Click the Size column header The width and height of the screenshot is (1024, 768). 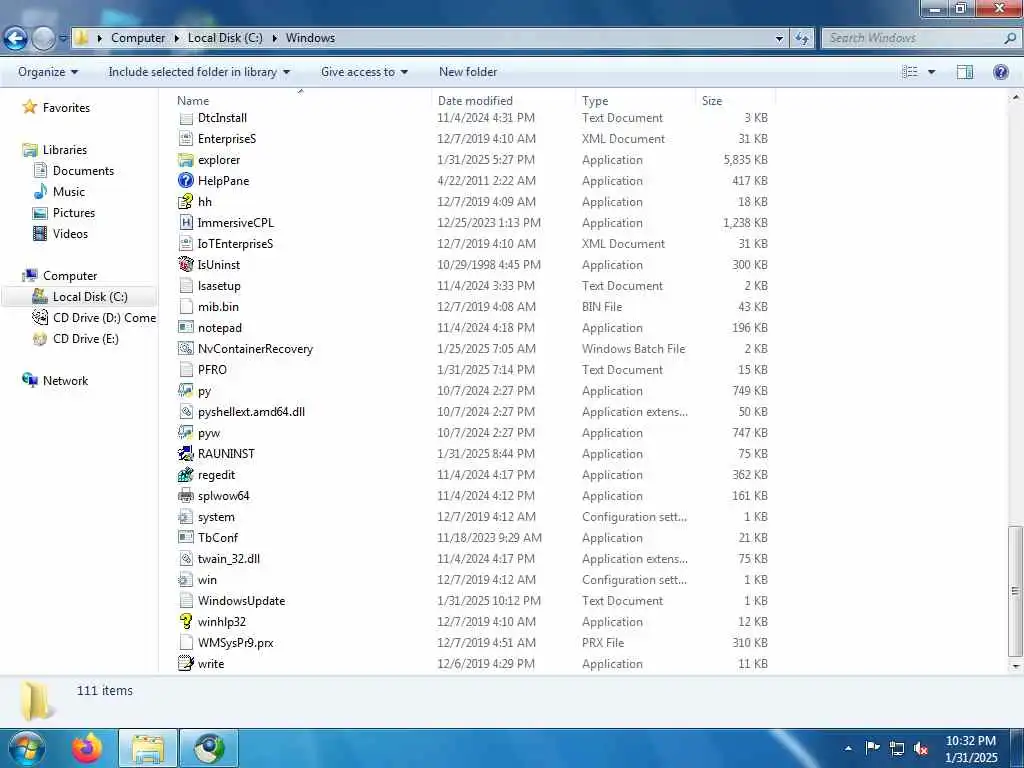(x=735, y=101)
